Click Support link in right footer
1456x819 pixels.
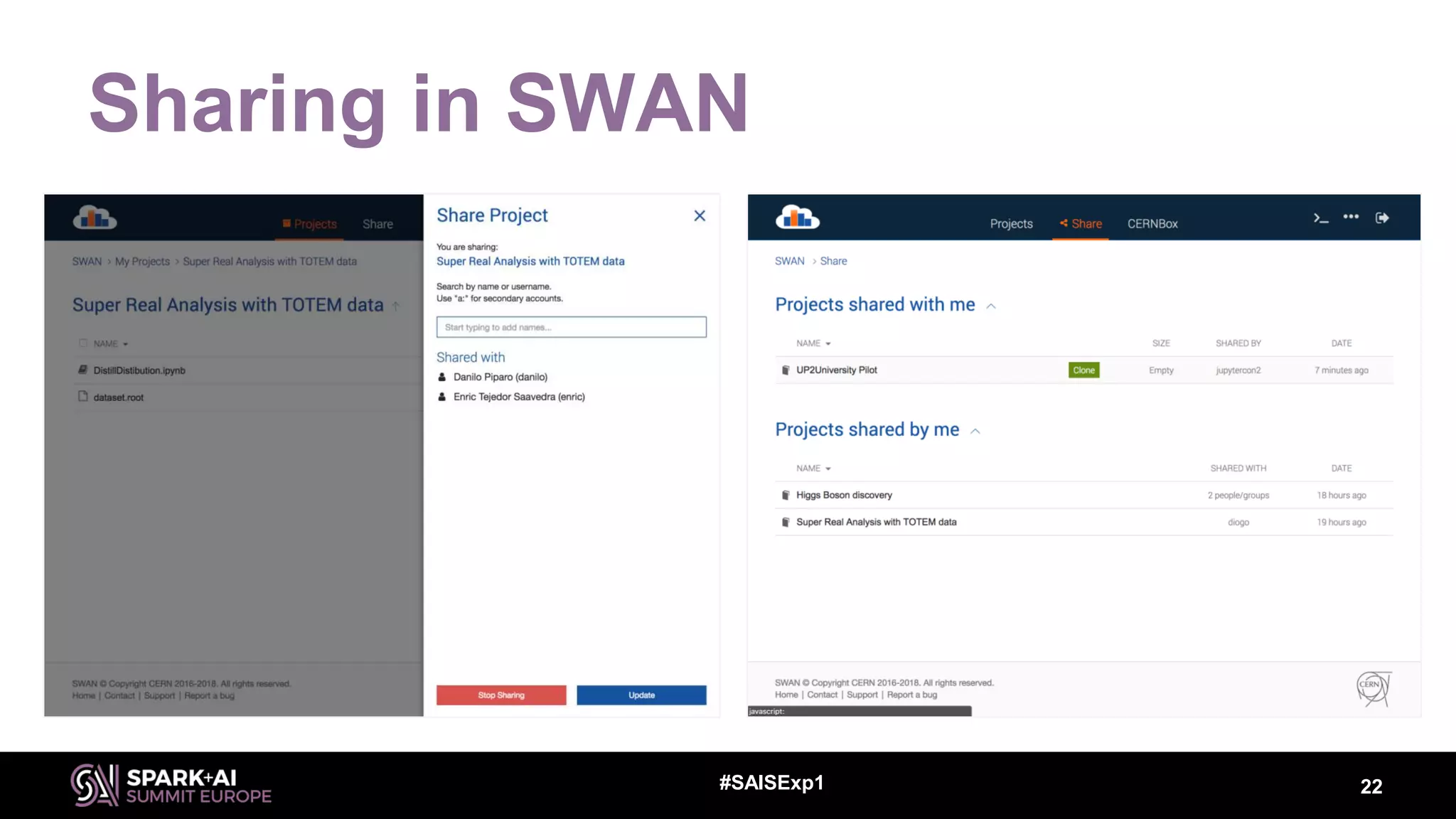click(862, 695)
